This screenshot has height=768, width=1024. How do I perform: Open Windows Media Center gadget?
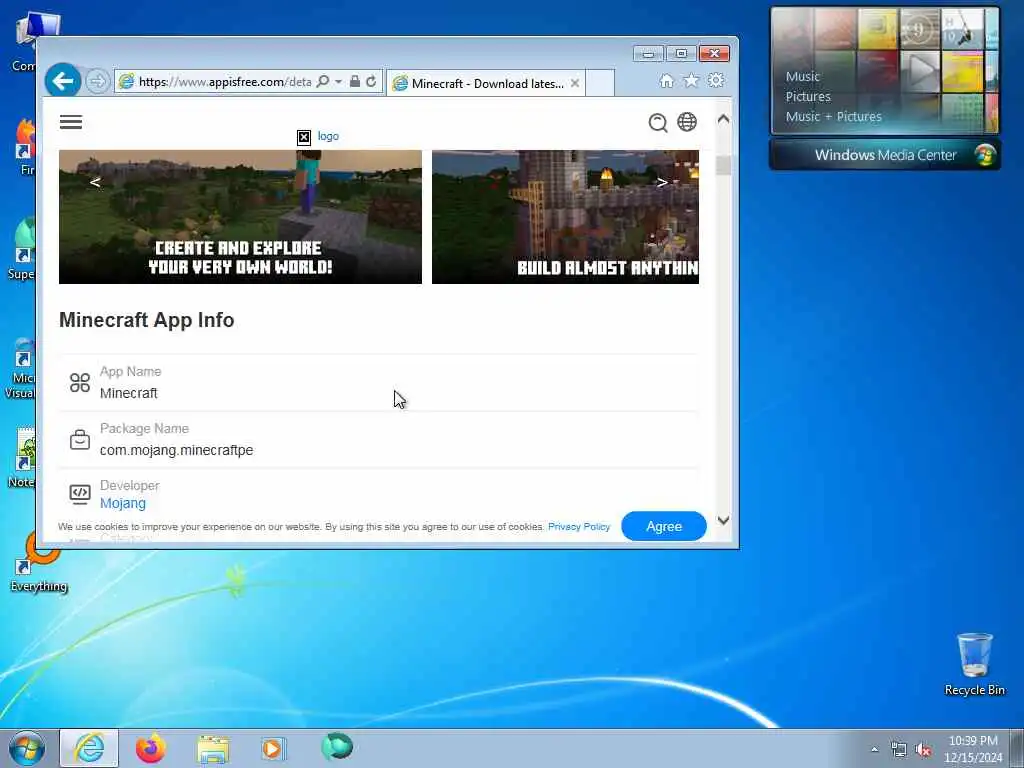point(885,155)
